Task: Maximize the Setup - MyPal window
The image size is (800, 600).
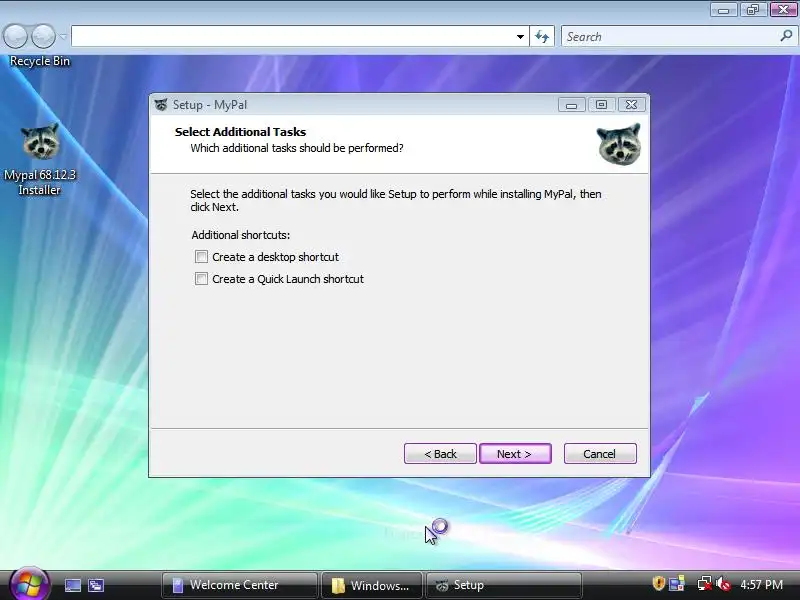Action: (x=602, y=105)
